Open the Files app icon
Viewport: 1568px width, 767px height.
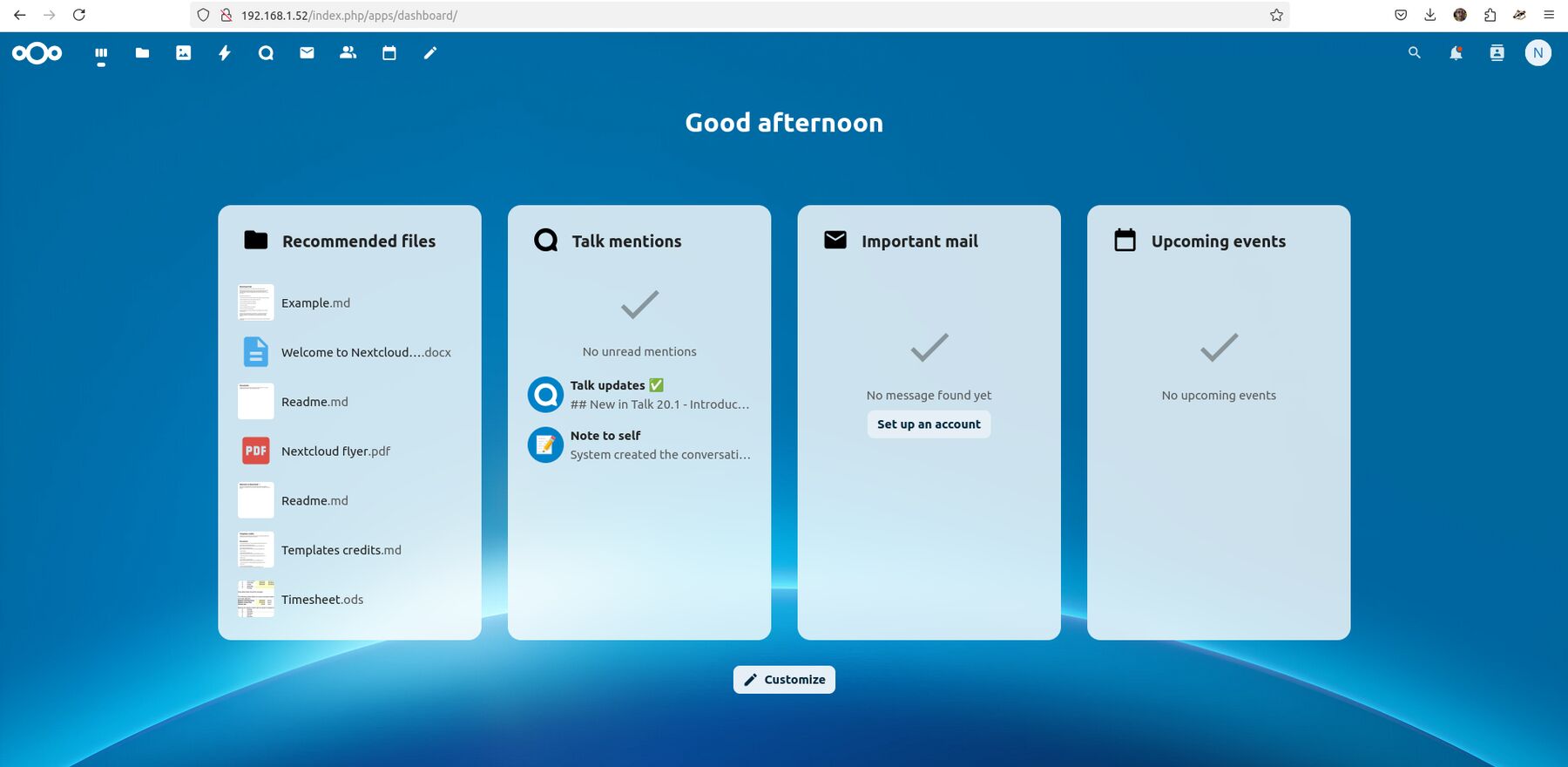(142, 53)
